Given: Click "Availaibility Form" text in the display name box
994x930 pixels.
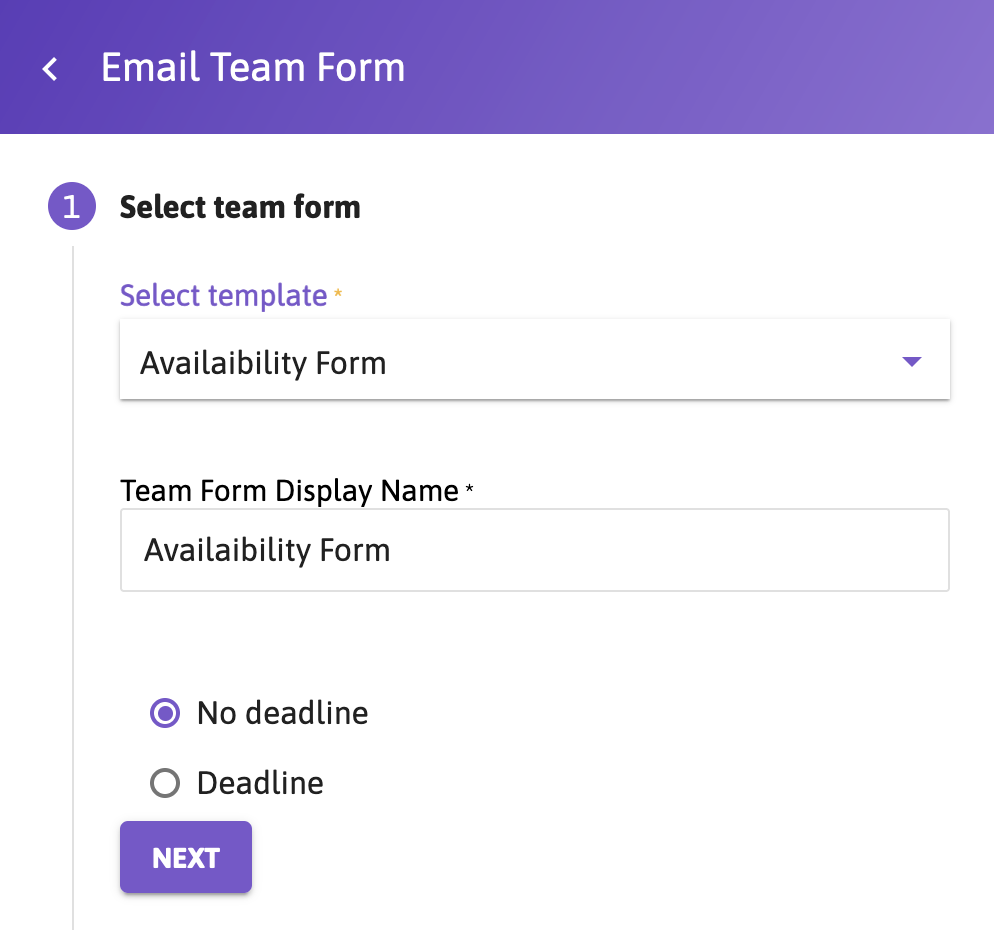Looking at the screenshot, I should coord(267,550).
